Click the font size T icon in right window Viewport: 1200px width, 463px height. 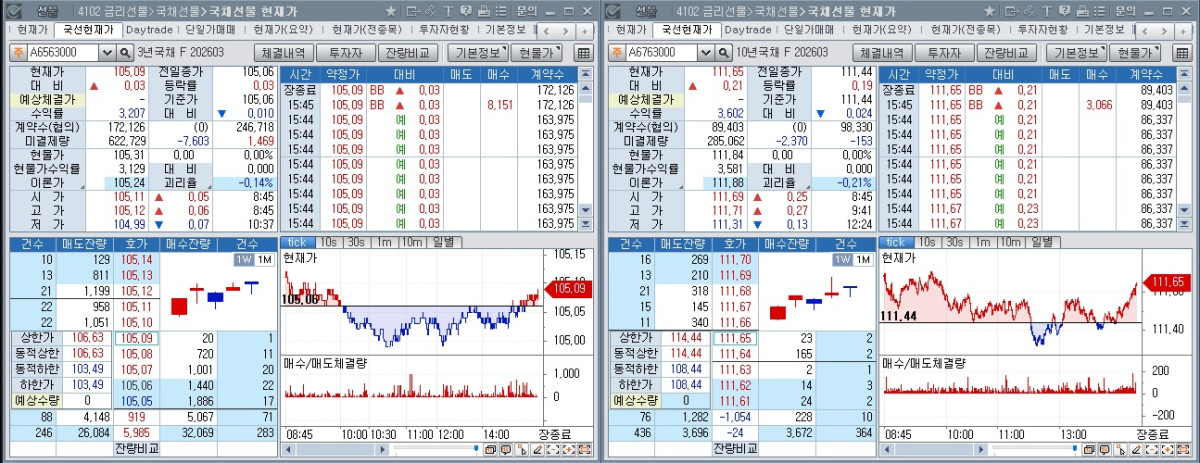pos(1048,11)
